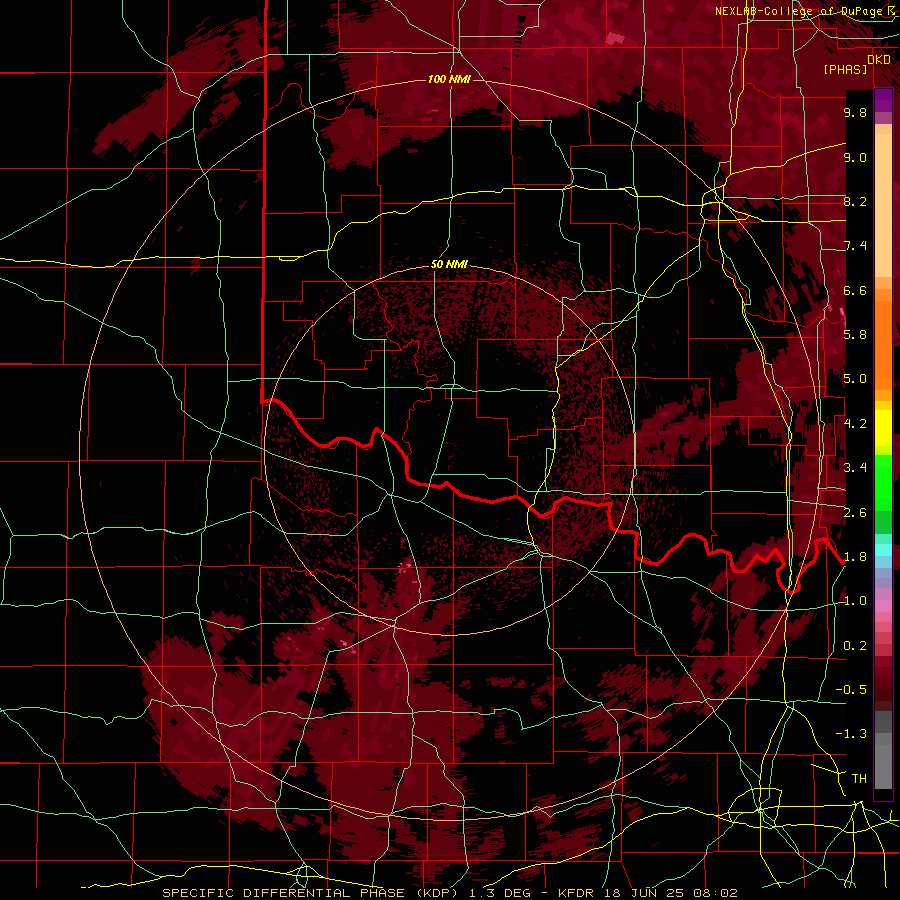The image size is (900, 900).
Task: Click the -1.3 legend value
Action: click(x=851, y=734)
